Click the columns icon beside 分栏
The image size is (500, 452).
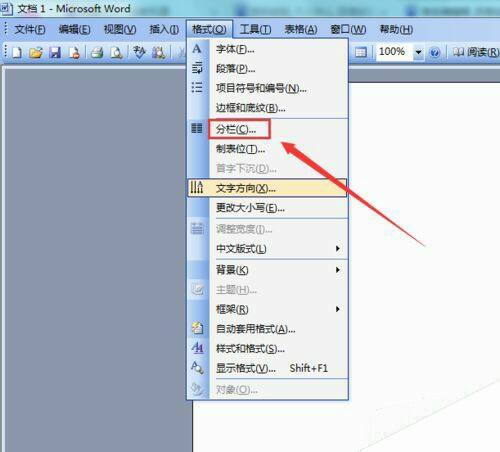[x=197, y=128]
